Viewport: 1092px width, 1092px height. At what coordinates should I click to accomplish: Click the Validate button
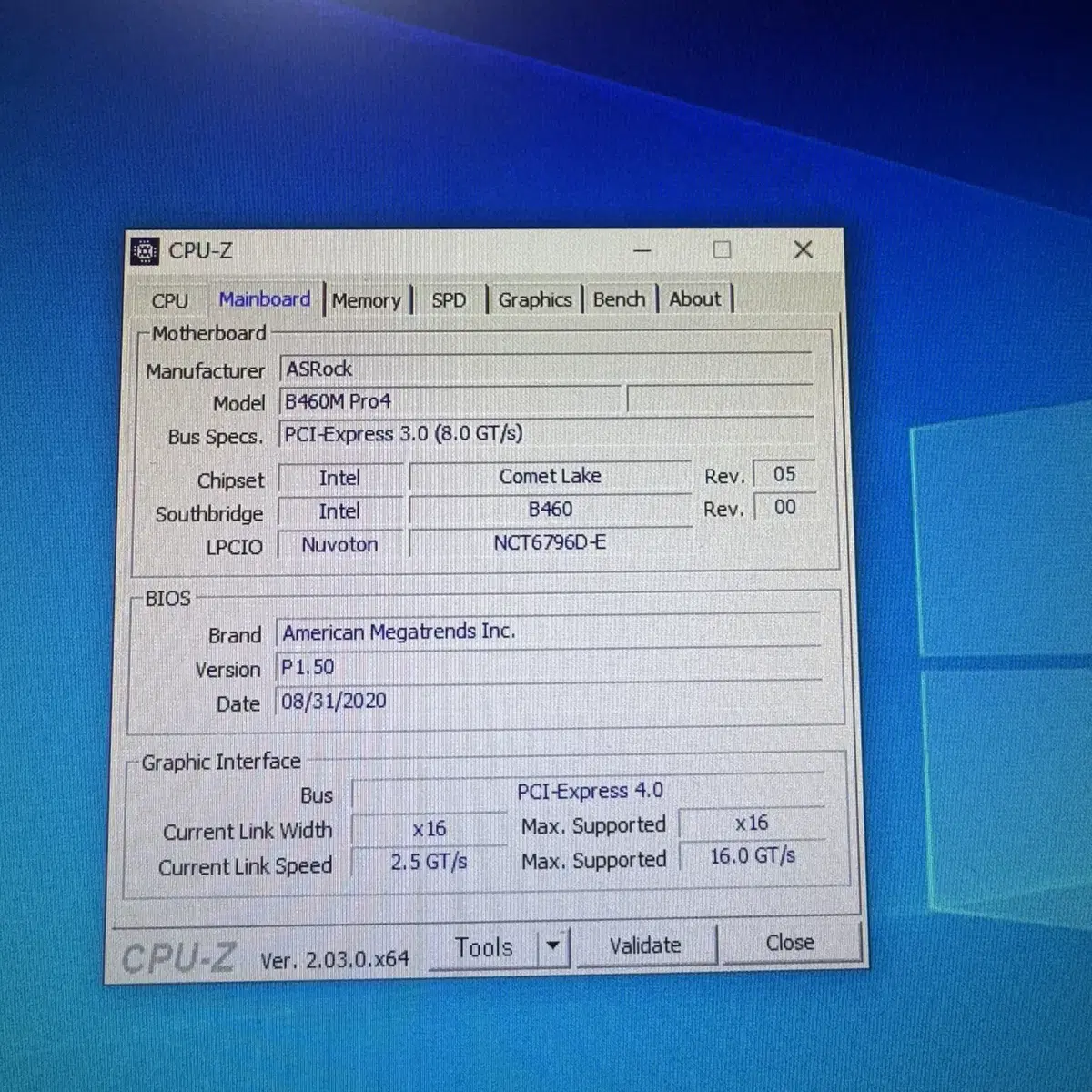coord(645,945)
